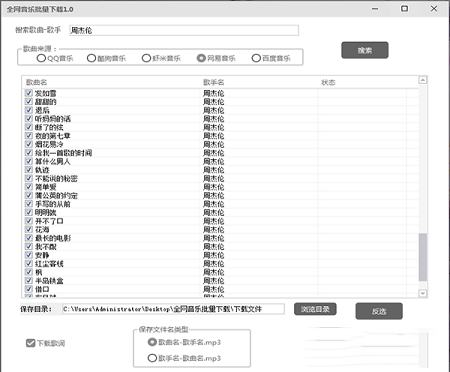This screenshot has width=450, height=372.
Task: Select the song name 开不了口
Action: point(49,221)
